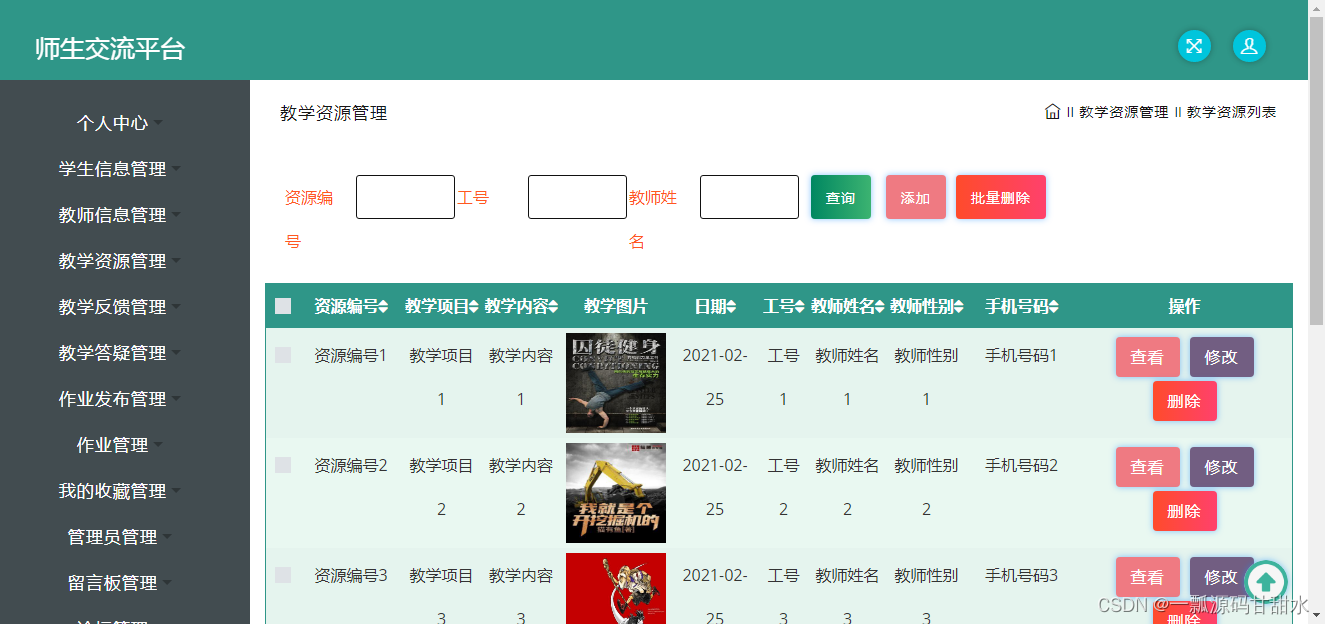Sort by 日期 column arrows
1325x624 pixels.
tap(732, 307)
